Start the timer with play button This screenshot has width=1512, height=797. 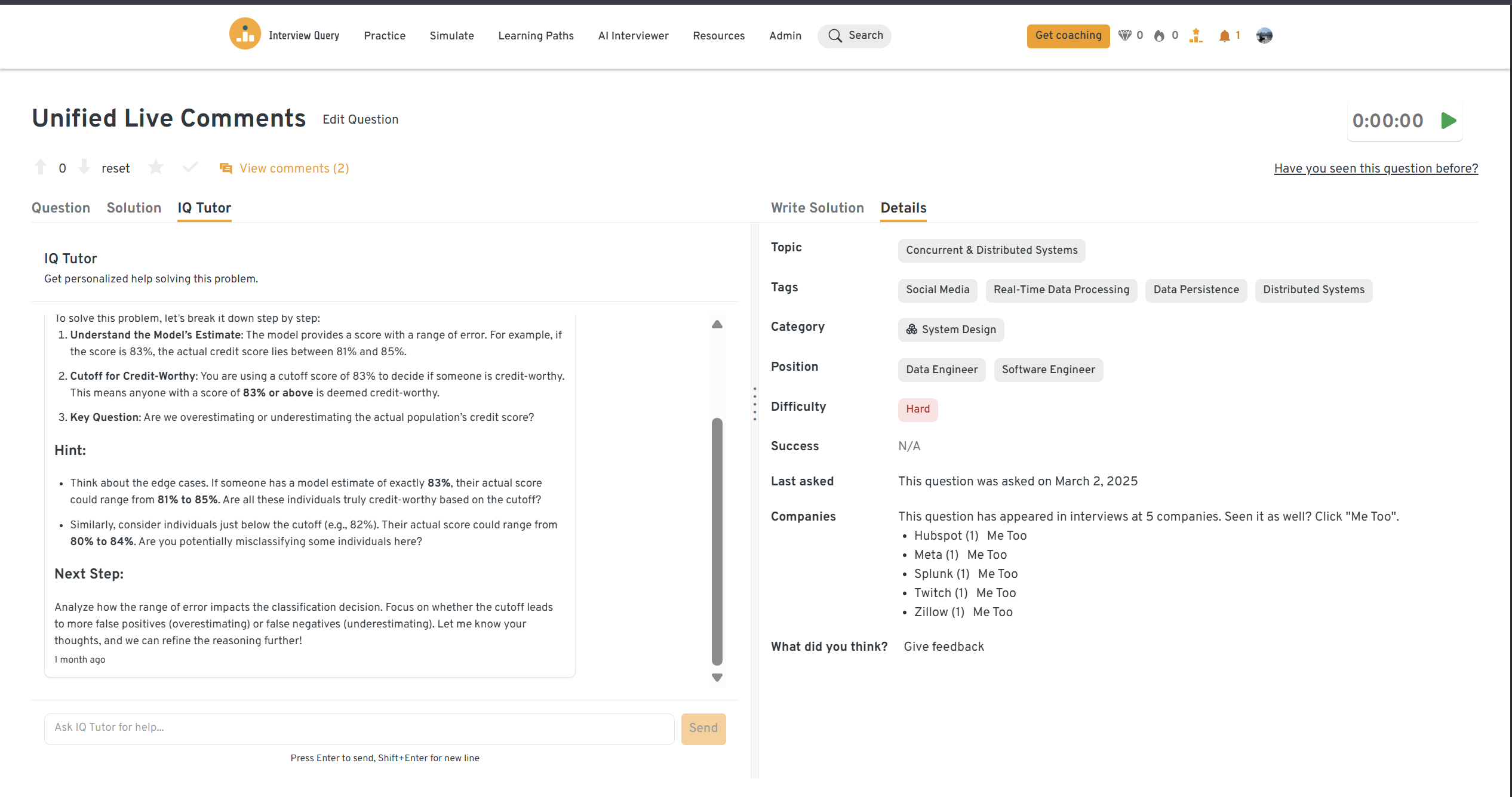pyautogui.click(x=1448, y=121)
